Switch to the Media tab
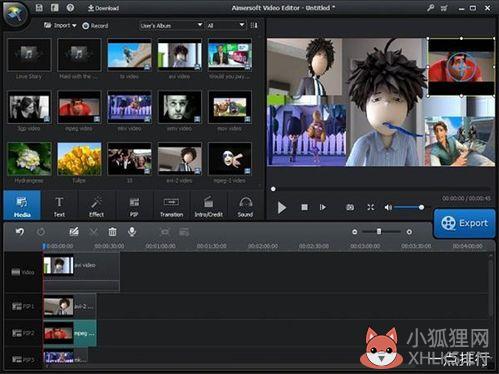 click(x=22, y=205)
